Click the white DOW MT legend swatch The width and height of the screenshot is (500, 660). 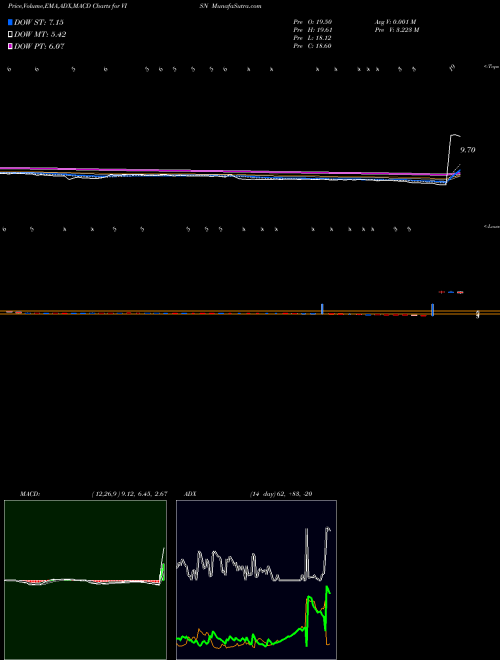coord(10,35)
